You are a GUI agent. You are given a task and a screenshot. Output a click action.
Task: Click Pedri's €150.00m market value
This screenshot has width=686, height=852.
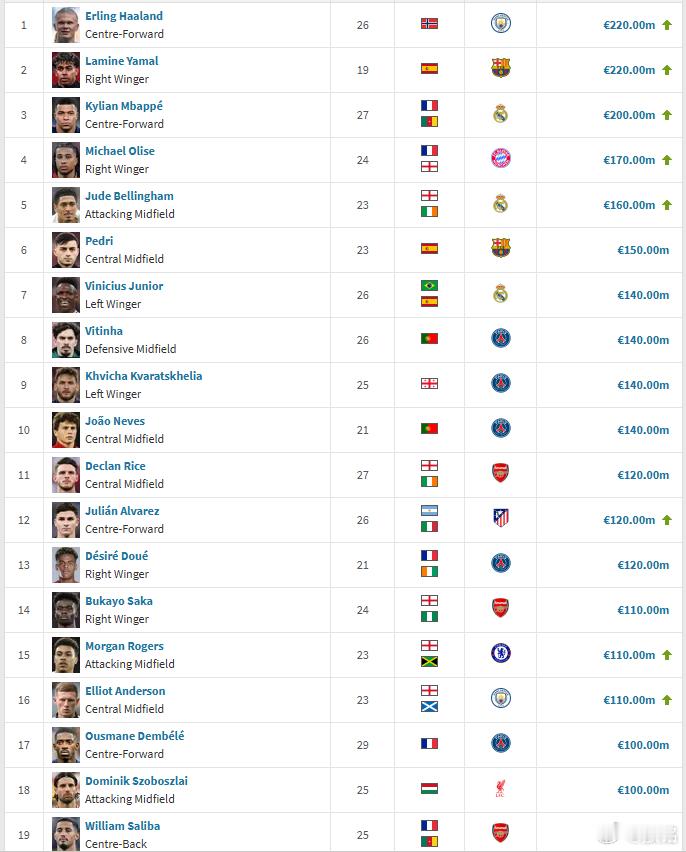pyautogui.click(x=643, y=250)
